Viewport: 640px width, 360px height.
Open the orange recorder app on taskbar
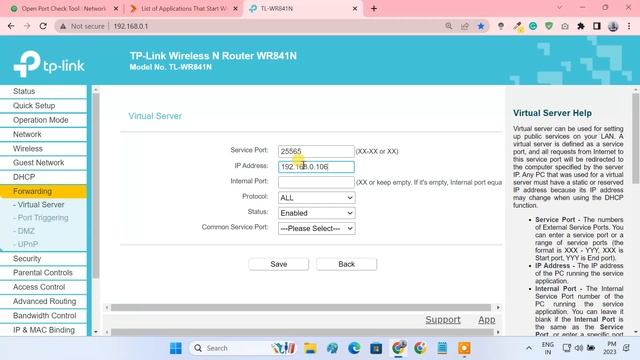point(464,348)
